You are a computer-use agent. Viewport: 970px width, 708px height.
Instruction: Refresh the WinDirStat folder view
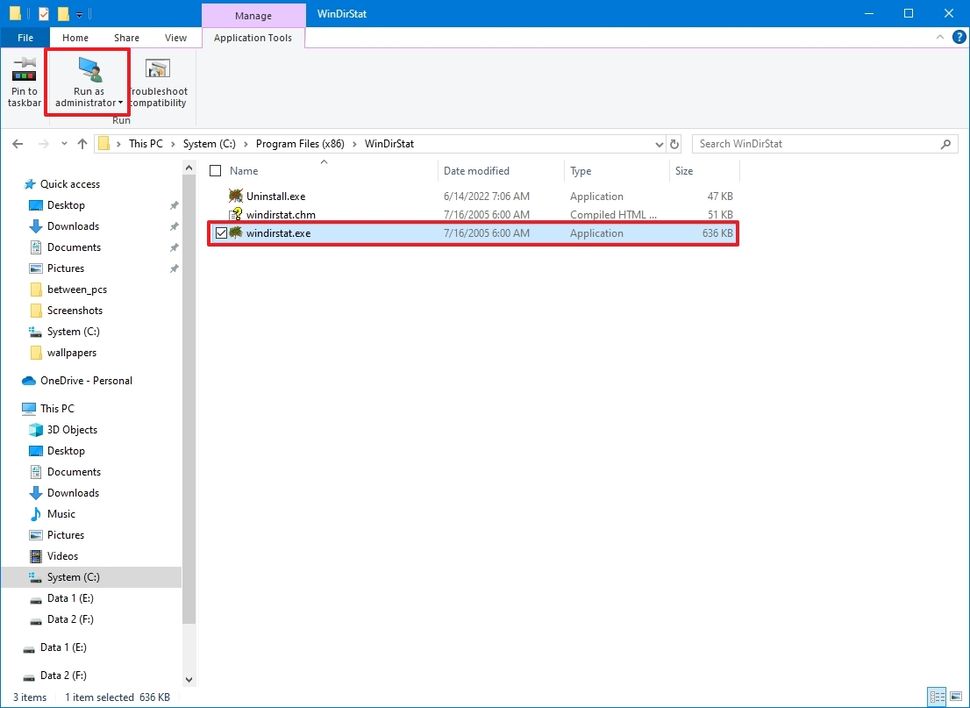(674, 143)
